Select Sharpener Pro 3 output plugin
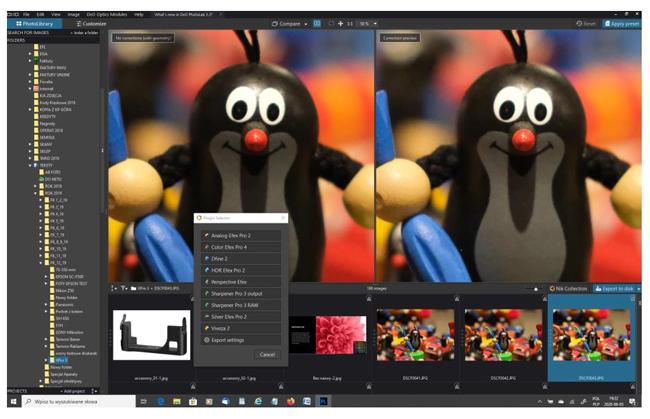 (x=241, y=293)
